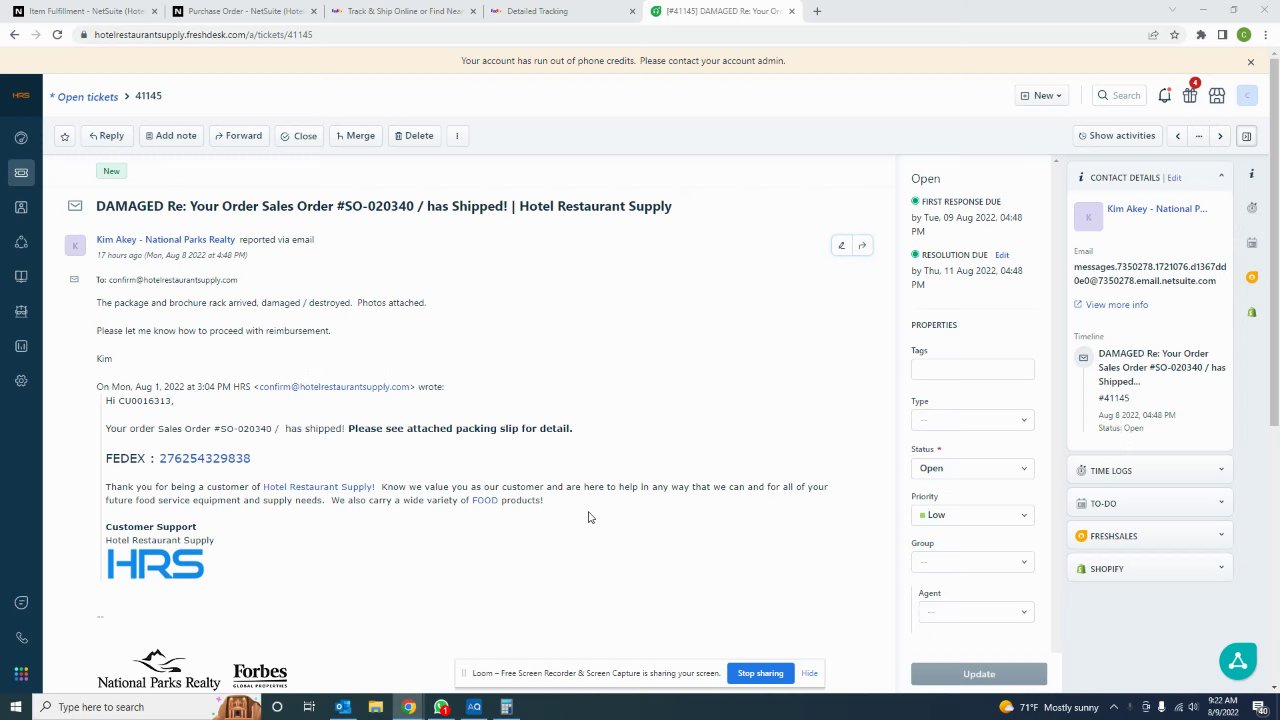Open the gift icon with badge 4
Viewport: 1280px width, 720px height.
[1190, 95]
